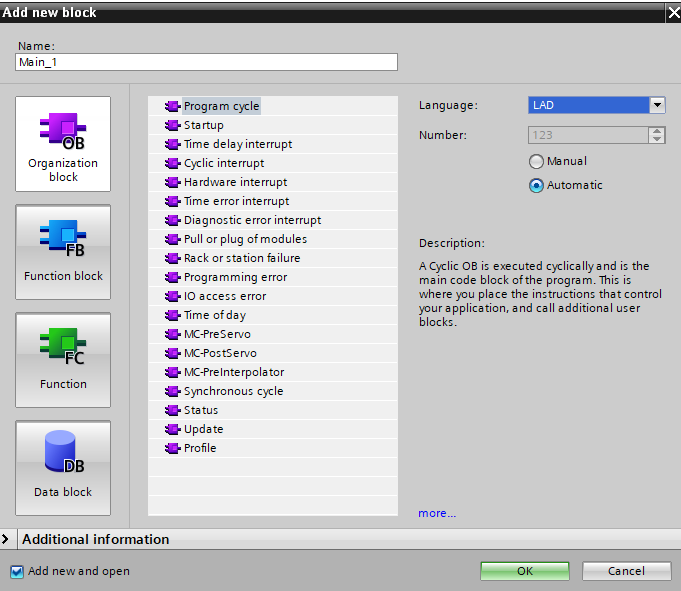Click the Cancel button

[627, 571]
